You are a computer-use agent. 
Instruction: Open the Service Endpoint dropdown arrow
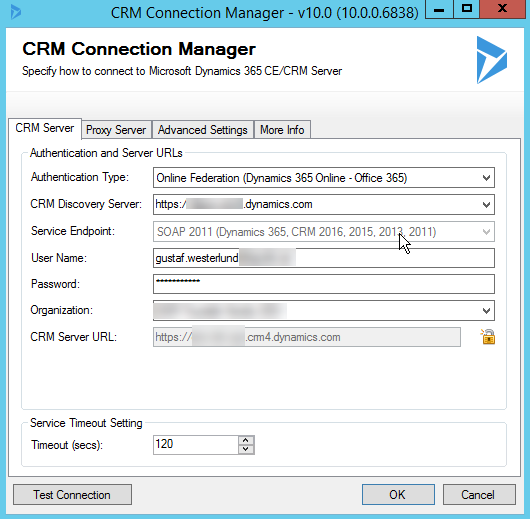tap(486, 232)
